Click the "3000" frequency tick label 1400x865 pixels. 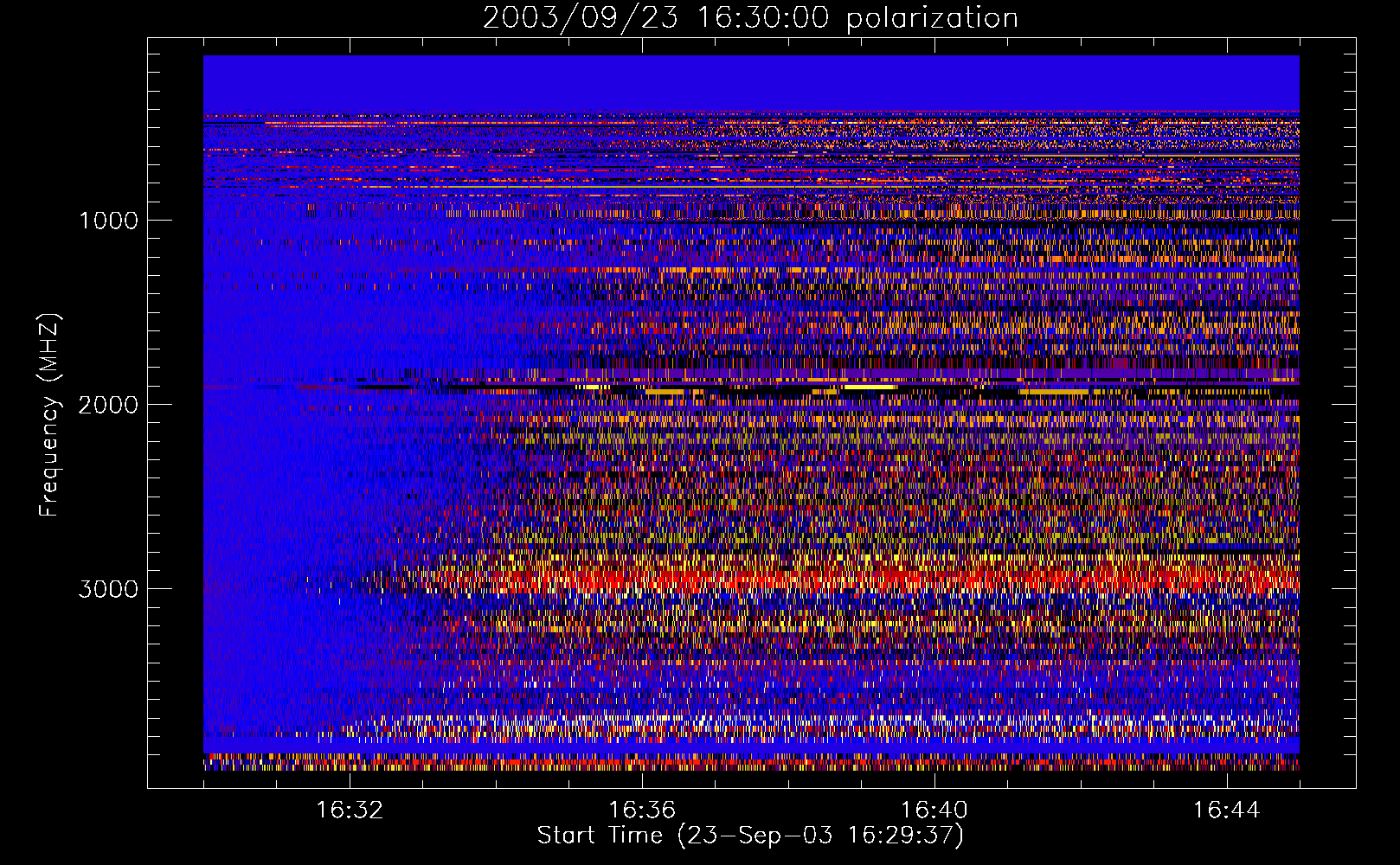[108, 589]
